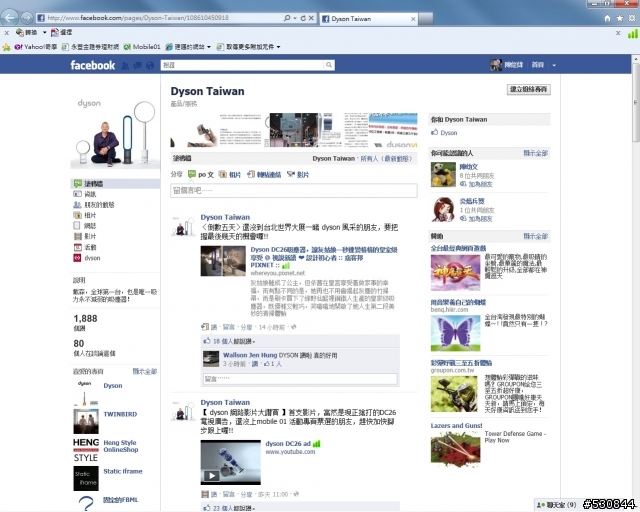Click the create page button top right
This screenshot has width=640, height=512.
(529, 89)
